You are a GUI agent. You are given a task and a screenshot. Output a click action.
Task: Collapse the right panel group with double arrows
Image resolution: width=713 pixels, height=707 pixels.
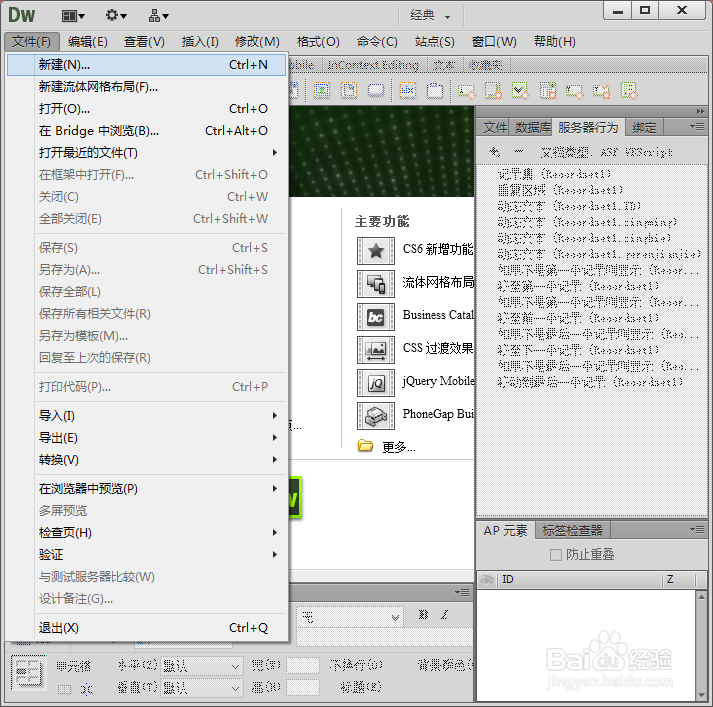pos(700,111)
